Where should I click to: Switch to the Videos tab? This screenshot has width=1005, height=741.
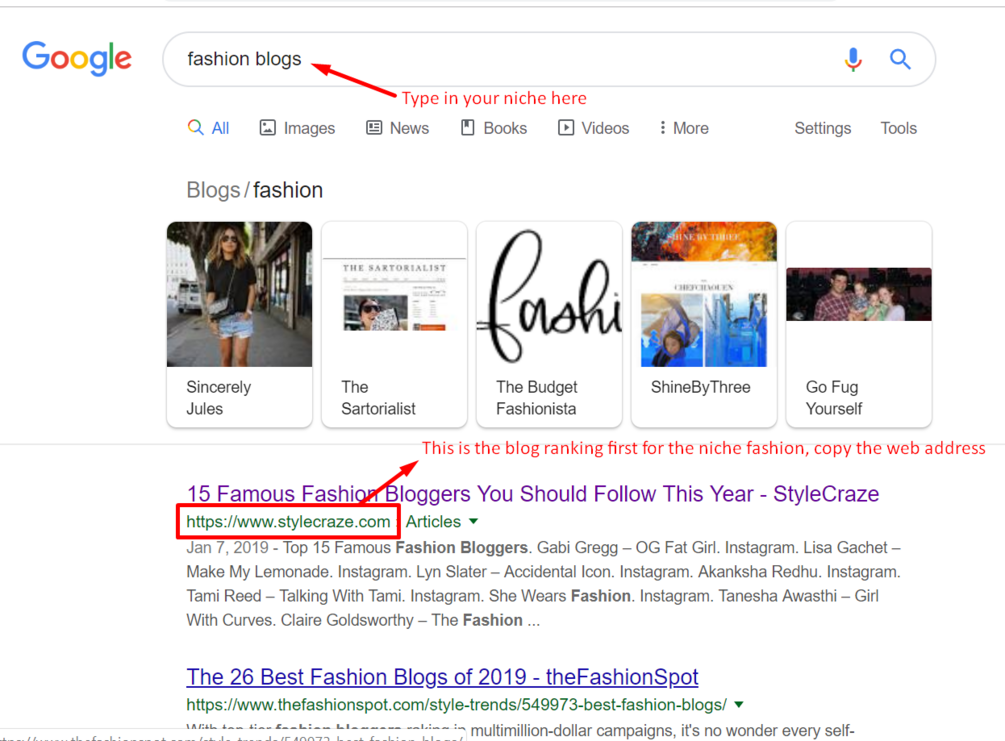[594, 128]
